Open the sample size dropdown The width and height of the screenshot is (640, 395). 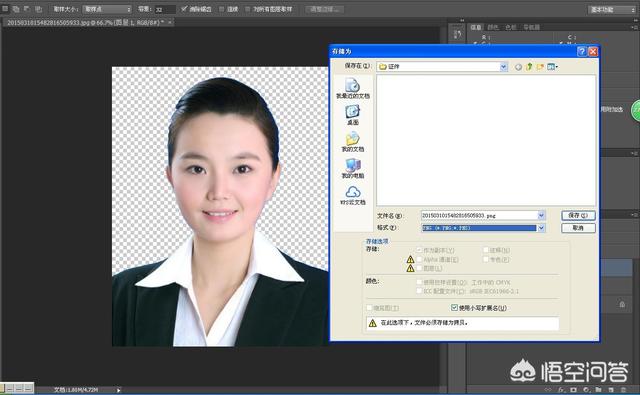coord(108,9)
